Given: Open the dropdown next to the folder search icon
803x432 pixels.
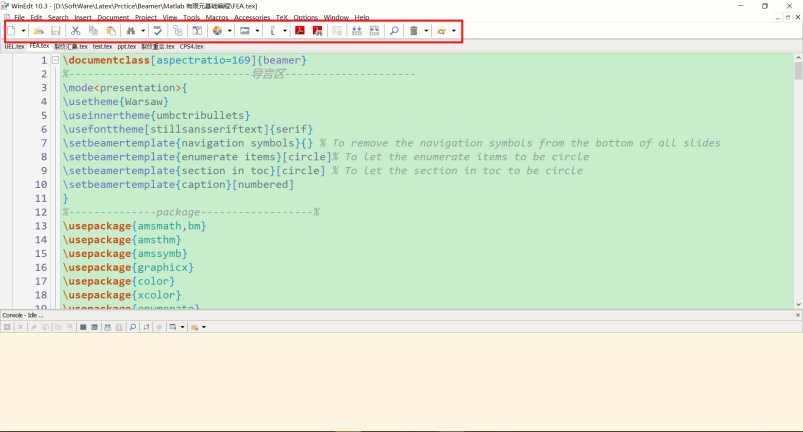Looking at the screenshot, I should coord(454,31).
